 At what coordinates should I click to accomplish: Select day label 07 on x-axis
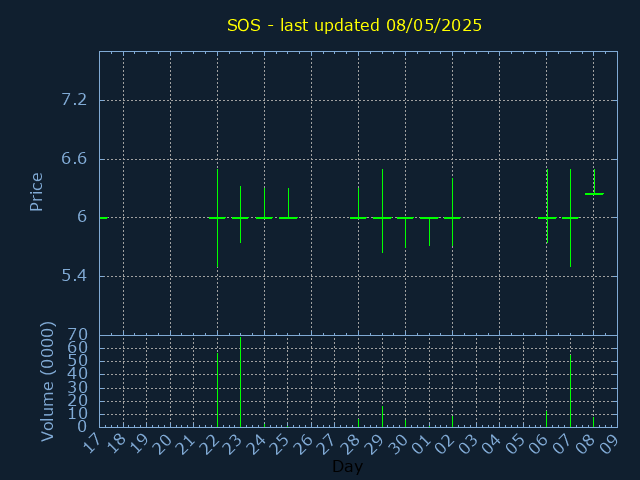[562, 443]
